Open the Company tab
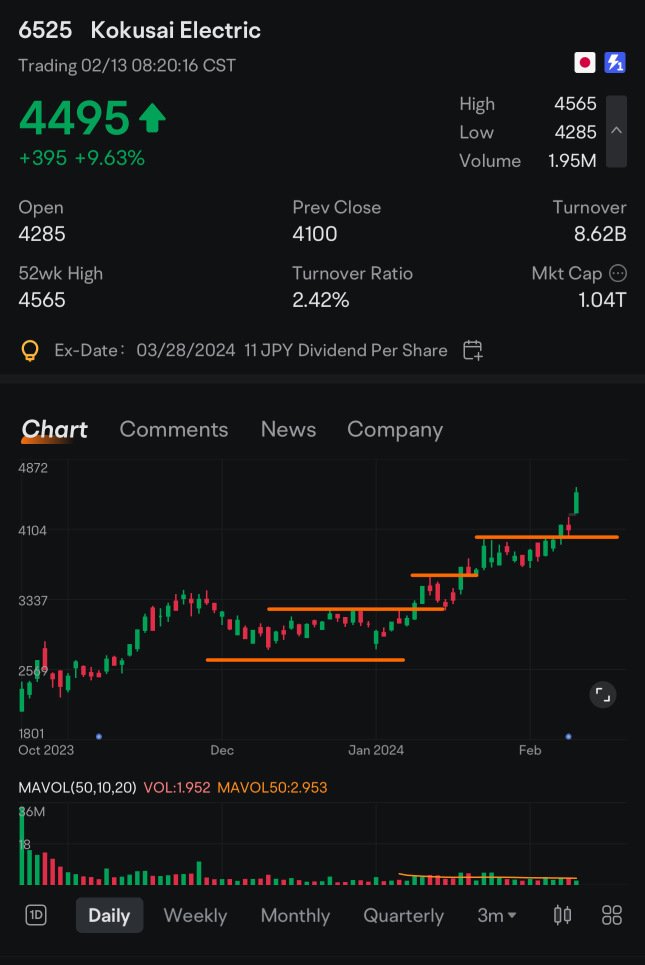The image size is (645, 965). pos(395,430)
